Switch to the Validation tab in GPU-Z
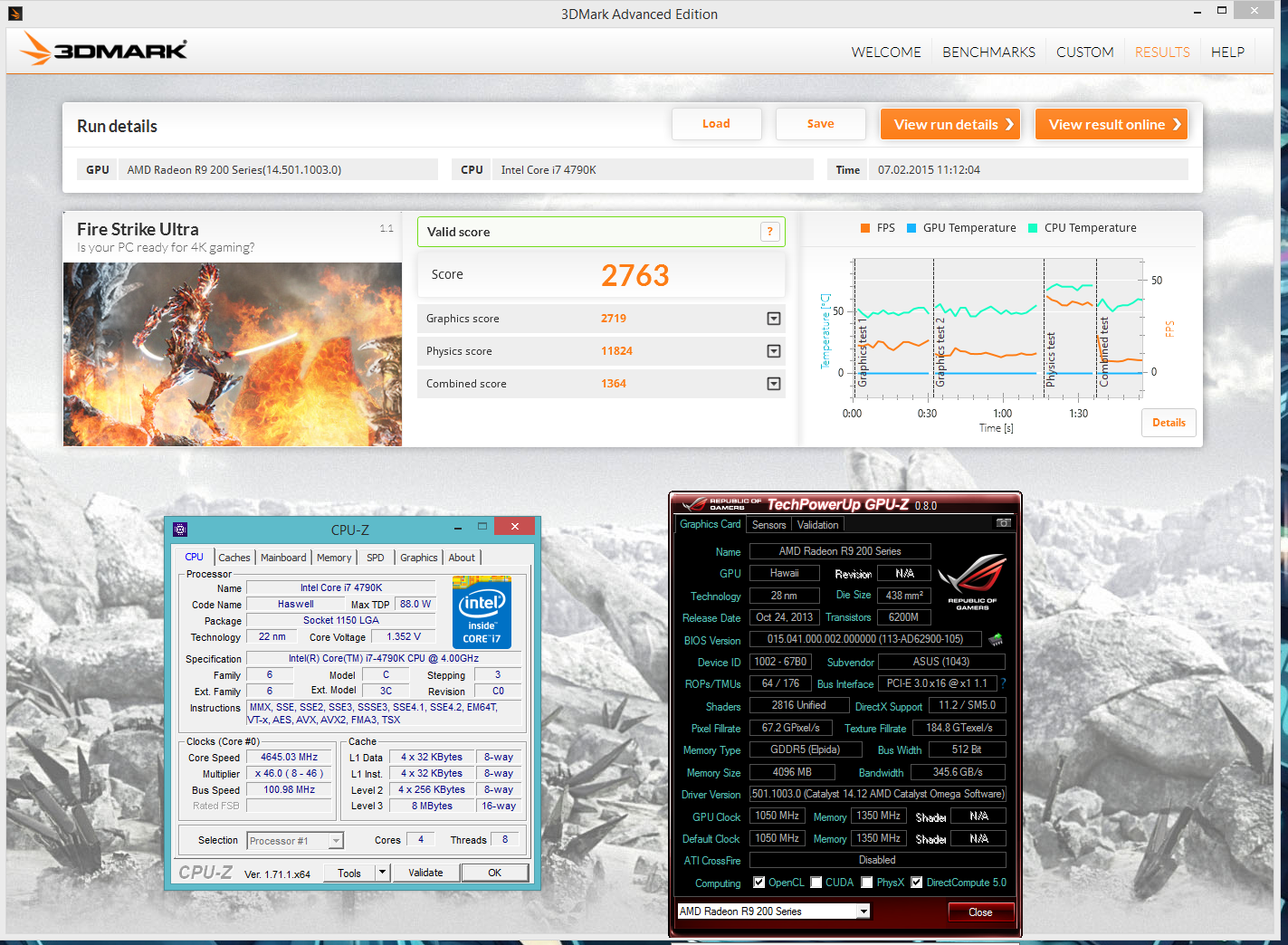The height and width of the screenshot is (945, 1288). coord(818,525)
